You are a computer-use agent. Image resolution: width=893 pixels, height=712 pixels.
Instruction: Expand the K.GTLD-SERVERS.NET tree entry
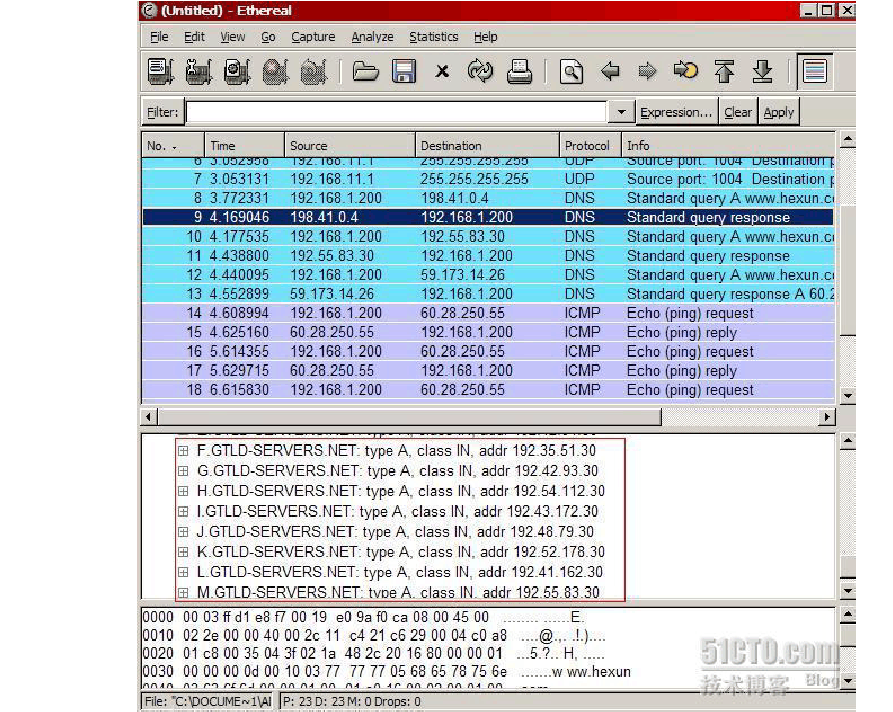(x=183, y=552)
